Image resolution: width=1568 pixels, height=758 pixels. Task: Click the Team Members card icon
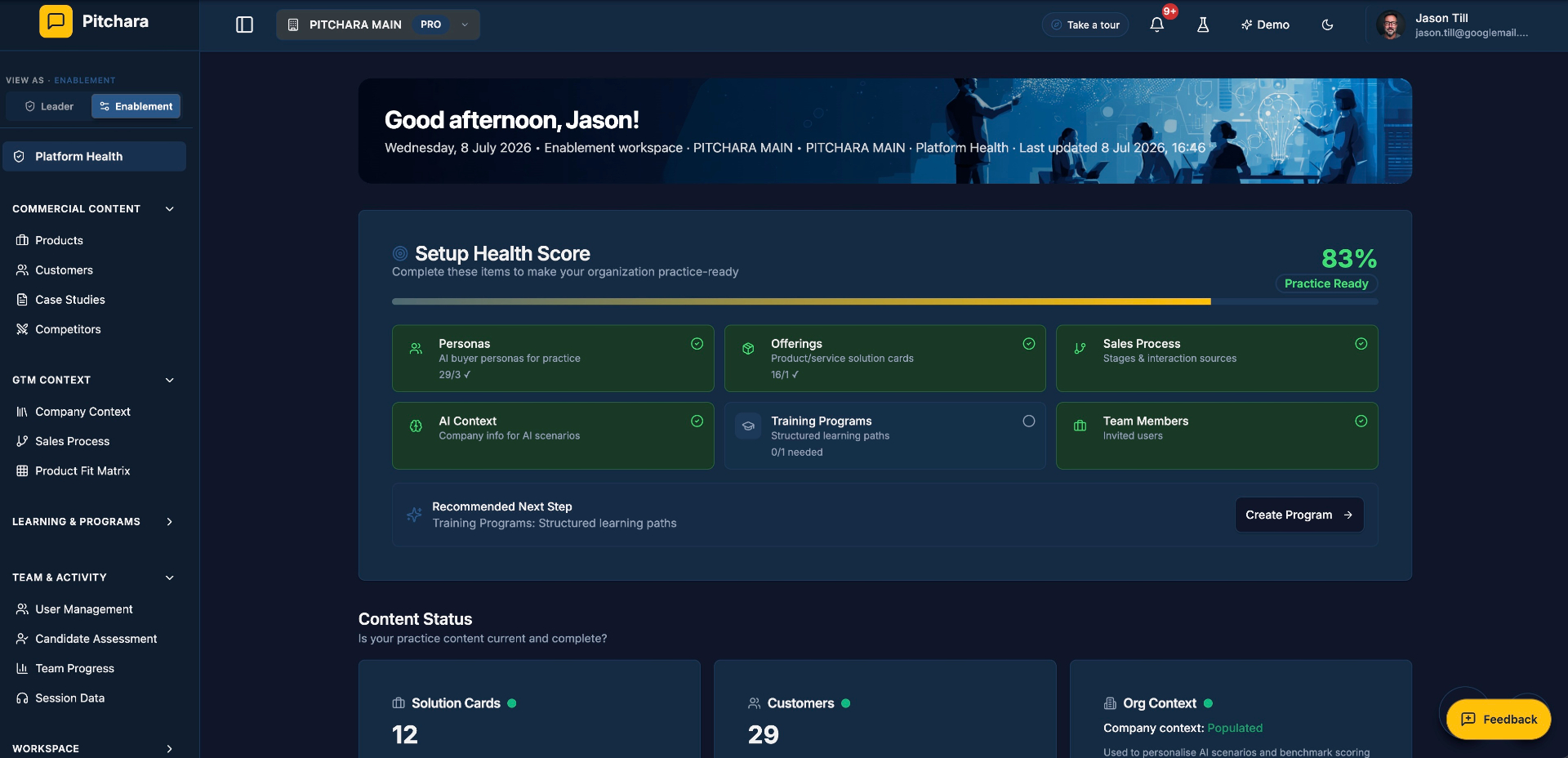(1080, 426)
